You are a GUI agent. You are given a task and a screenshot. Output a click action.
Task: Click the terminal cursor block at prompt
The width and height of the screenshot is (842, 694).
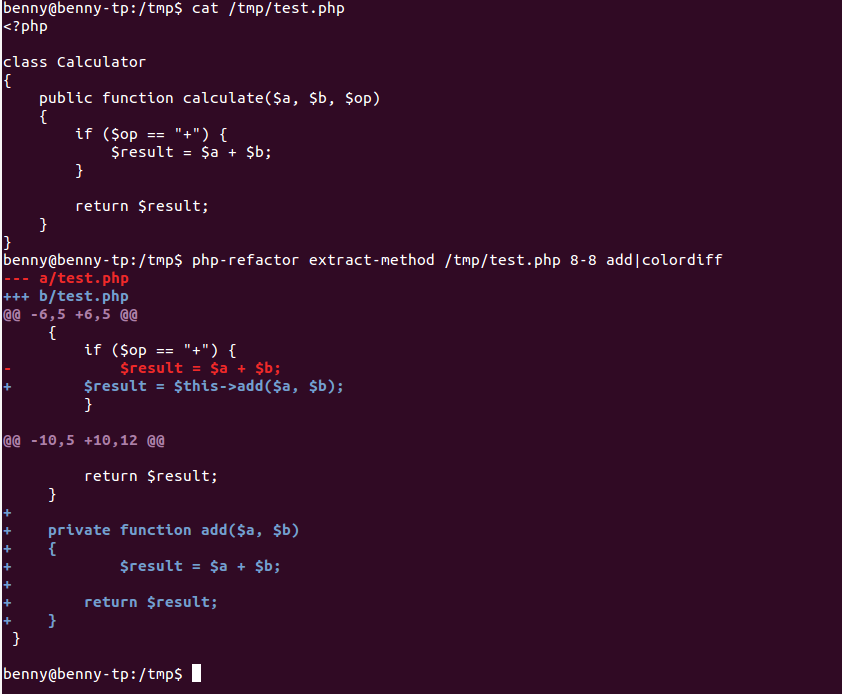pyautogui.click(x=197, y=673)
